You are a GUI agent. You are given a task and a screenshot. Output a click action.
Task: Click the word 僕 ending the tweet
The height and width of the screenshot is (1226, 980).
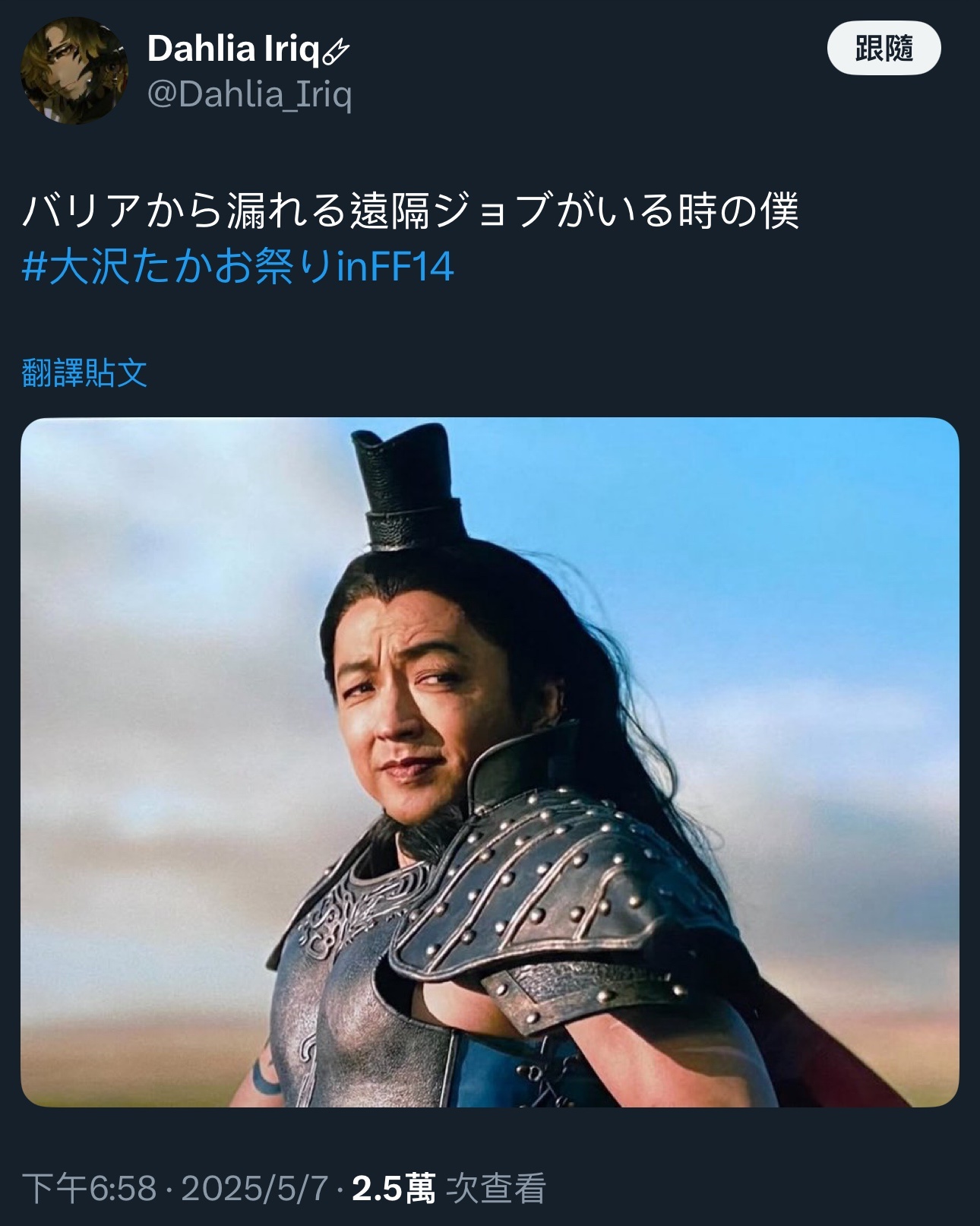pyautogui.click(x=779, y=211)
